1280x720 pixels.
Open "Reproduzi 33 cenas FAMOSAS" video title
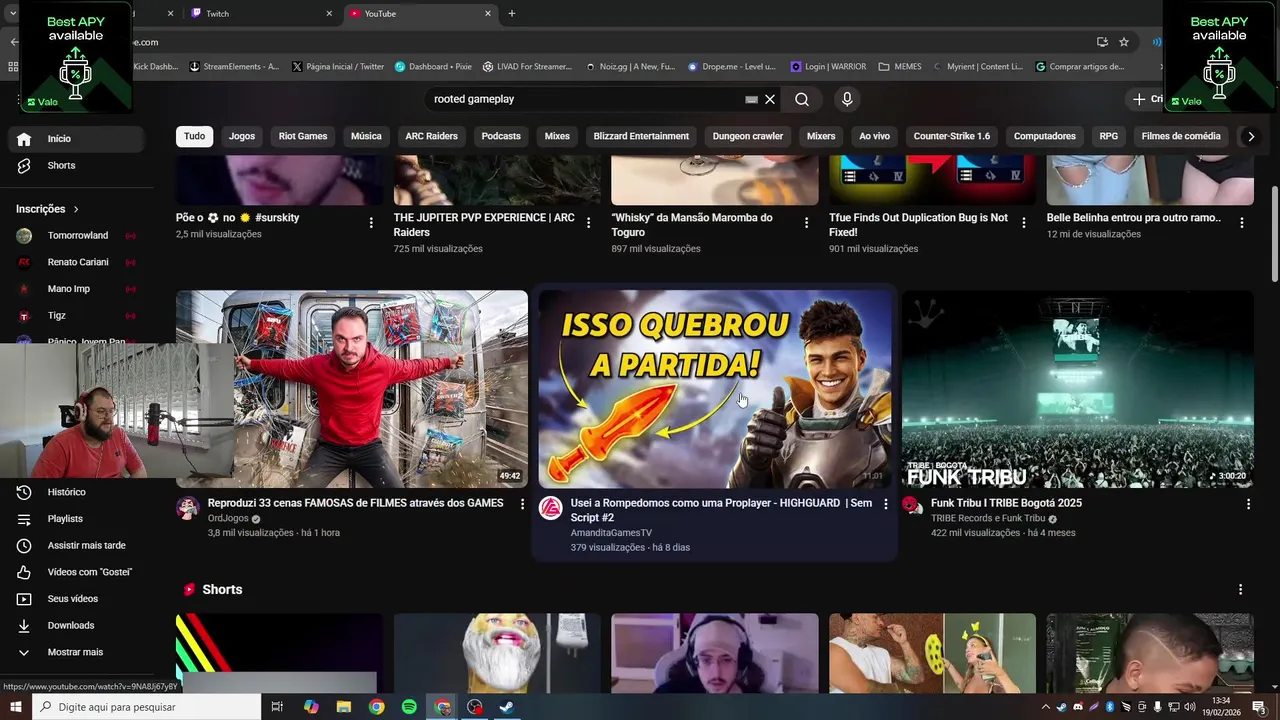[355, 503]
